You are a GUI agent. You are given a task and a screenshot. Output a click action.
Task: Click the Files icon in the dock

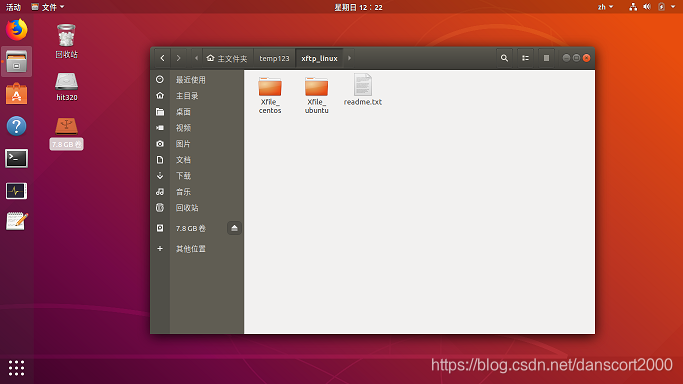click(x=17, y=61)
